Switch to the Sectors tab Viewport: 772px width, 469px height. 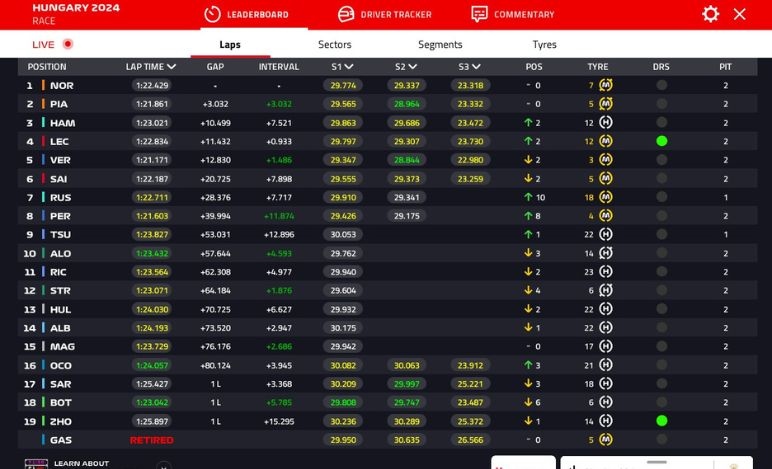click(x=335, y=44)
